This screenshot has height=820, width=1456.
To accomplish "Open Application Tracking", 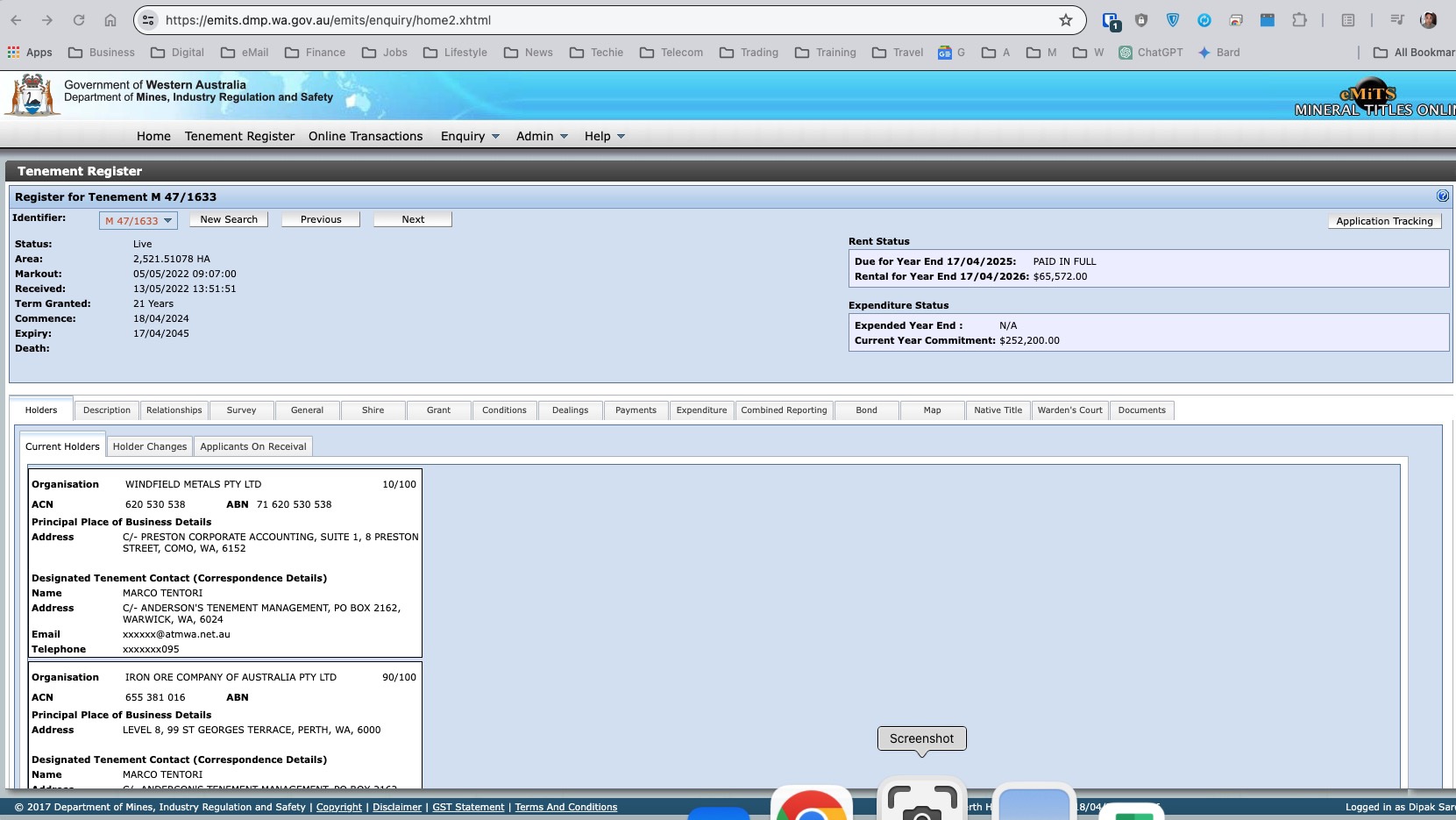I will click(1385, 221).
